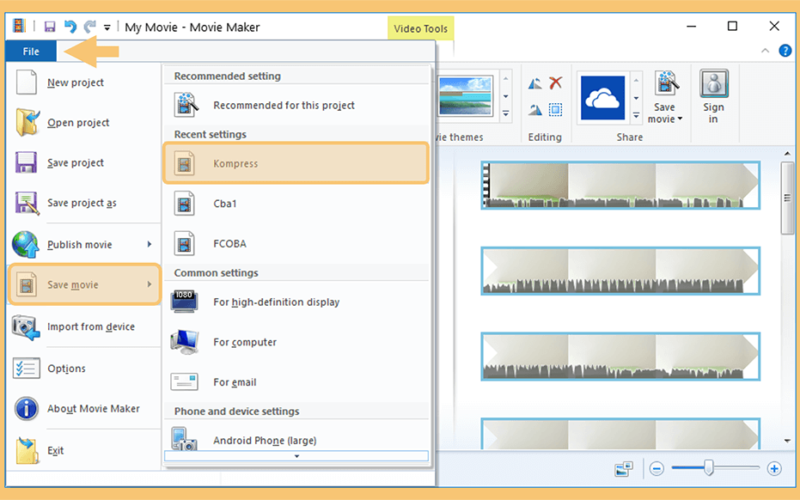Select the second video clip strip in storyboard
The image size is (800, 500).
(620, 271)
